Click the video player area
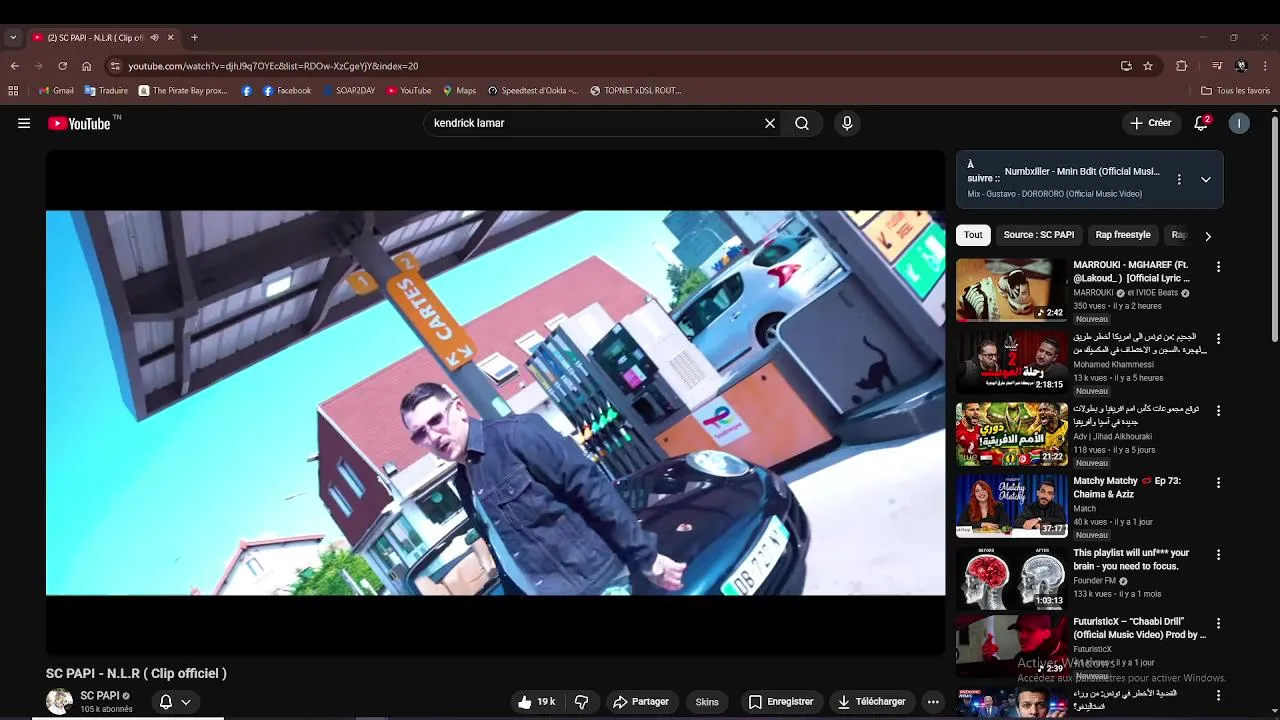Screen dimensions: 1280x720 click(495, 403)
